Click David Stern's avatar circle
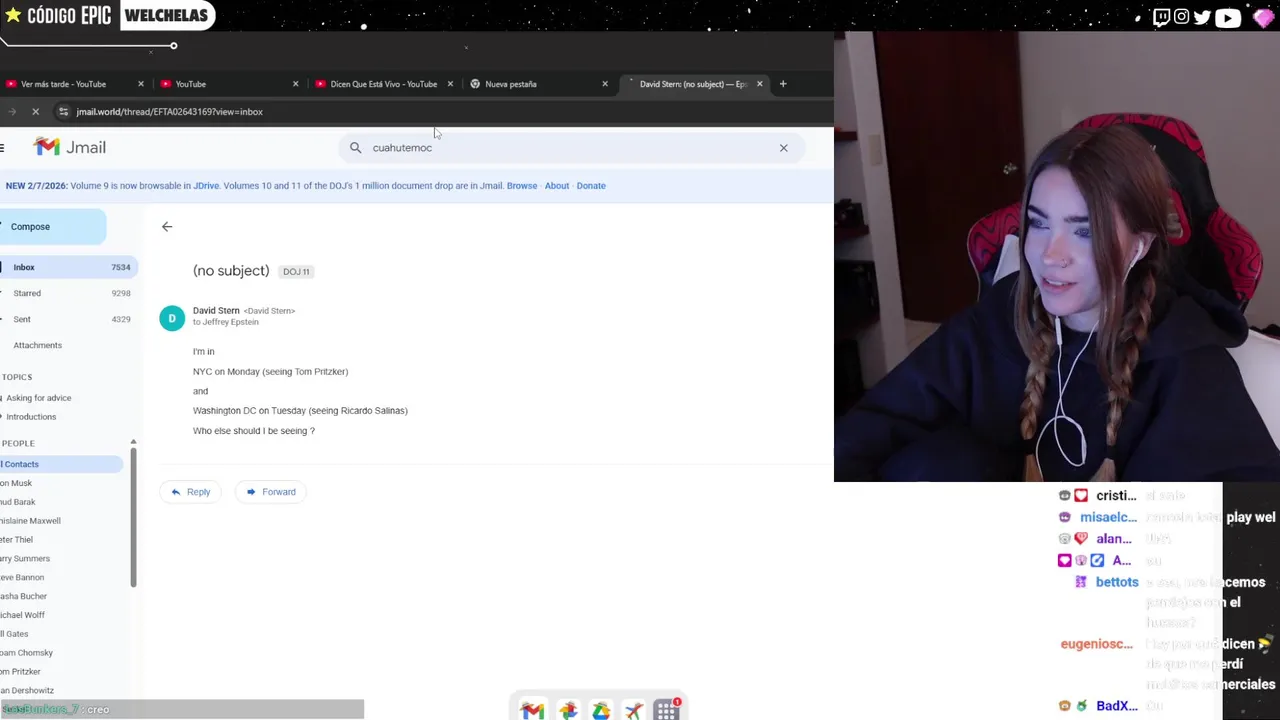 click(x=172, y=318)
